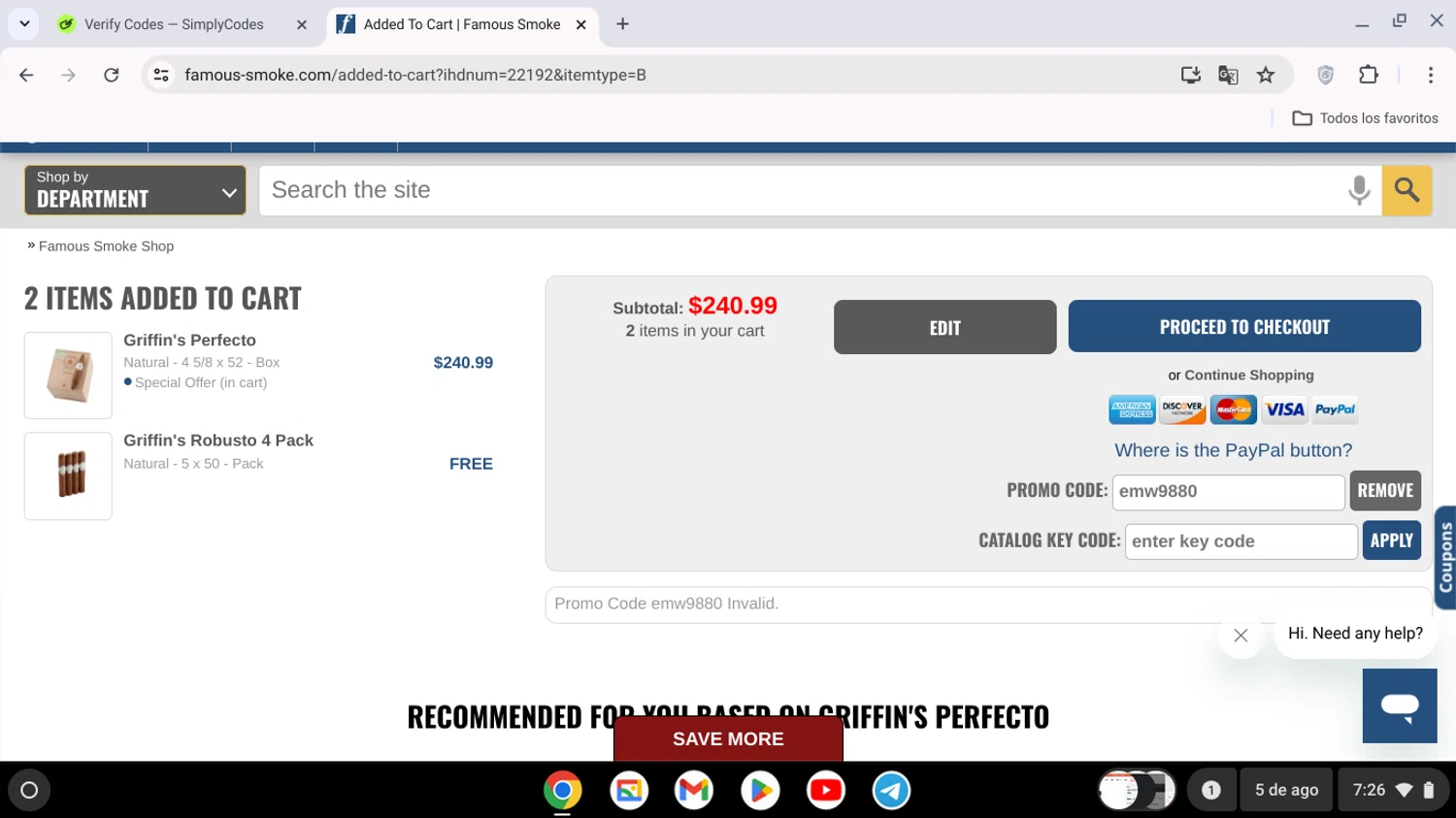The image size is (1456, 818).
Task: Open the Coupons side tab
Action: (1445, 558)
